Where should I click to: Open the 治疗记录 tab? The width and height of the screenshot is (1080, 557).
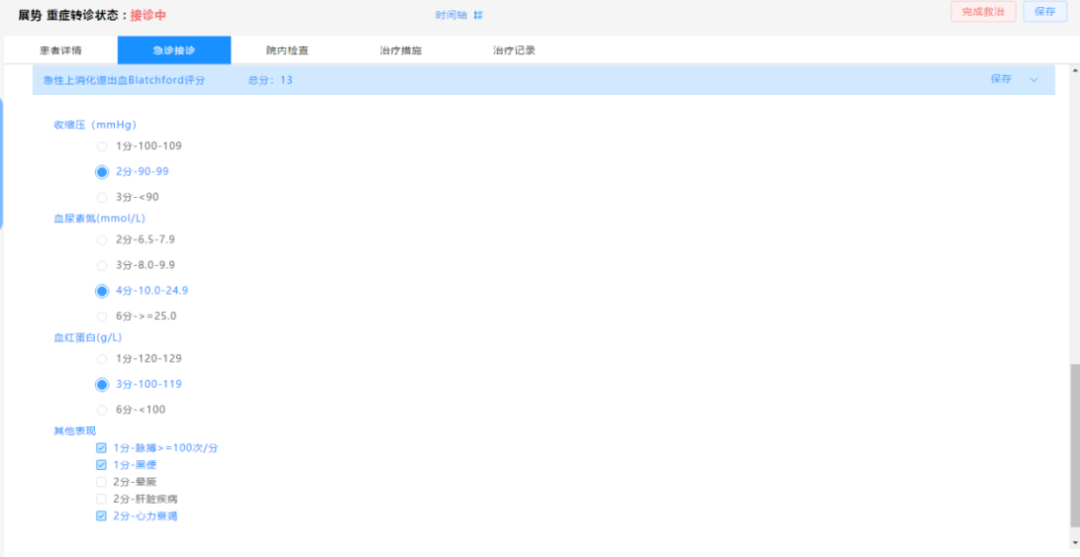514,50
